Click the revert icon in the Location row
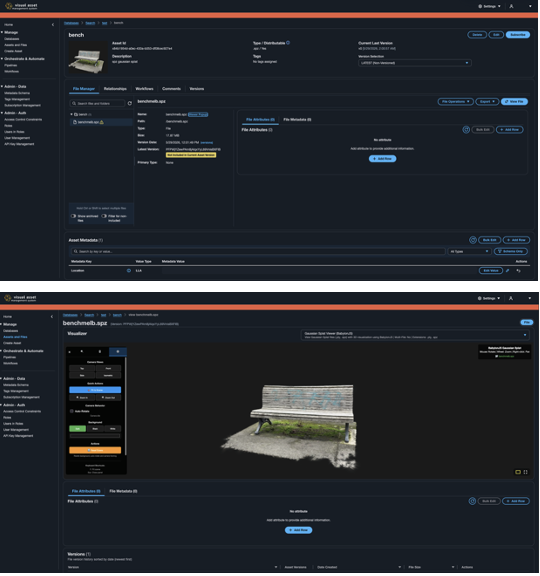 519,271
